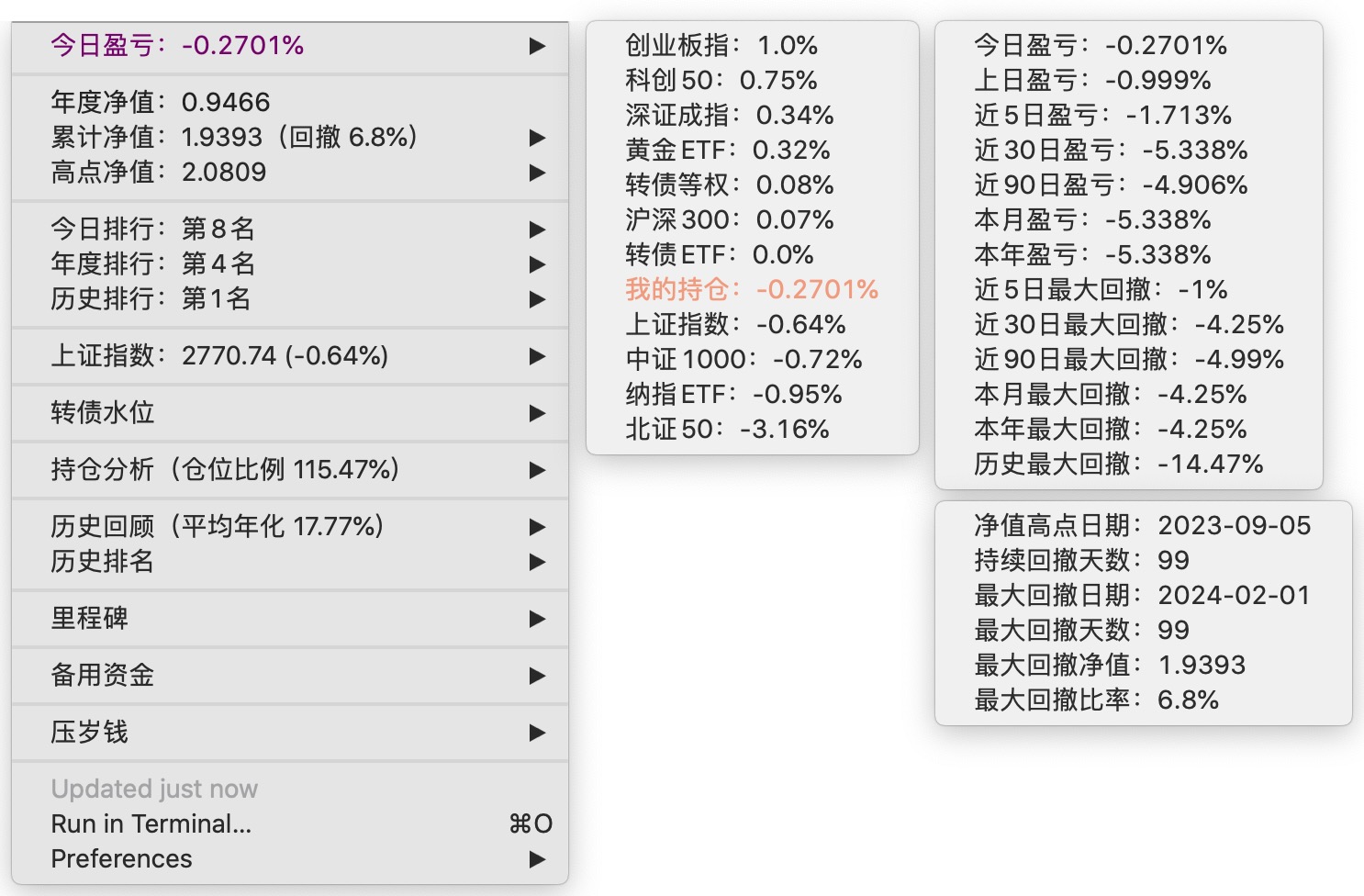Expand the 今日盈亏 submenu arrow

pyautogui.click(x=538, y=46)
